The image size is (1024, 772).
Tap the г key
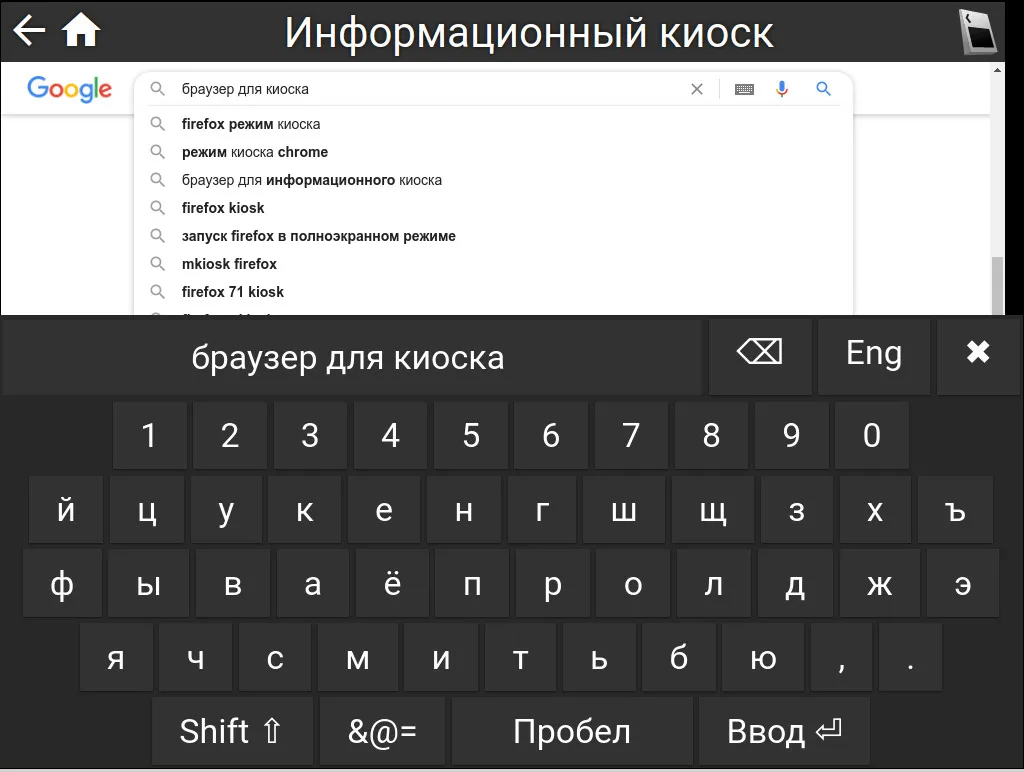tap(542, 509)
